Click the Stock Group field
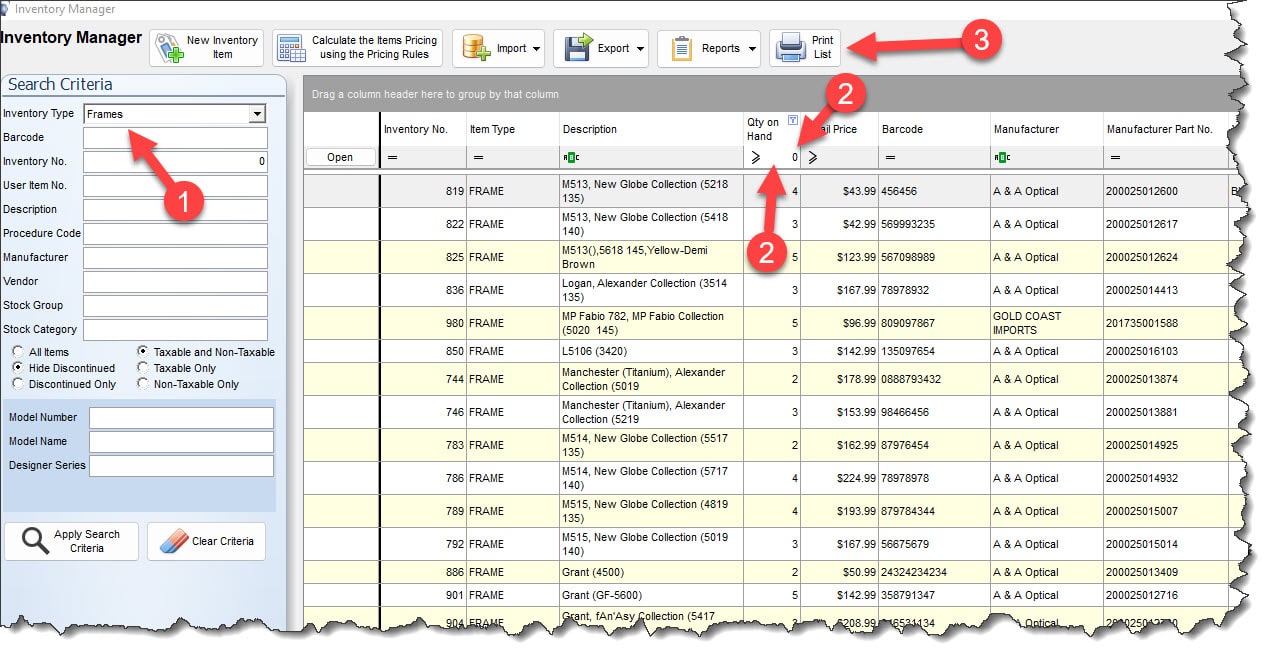 175,306
